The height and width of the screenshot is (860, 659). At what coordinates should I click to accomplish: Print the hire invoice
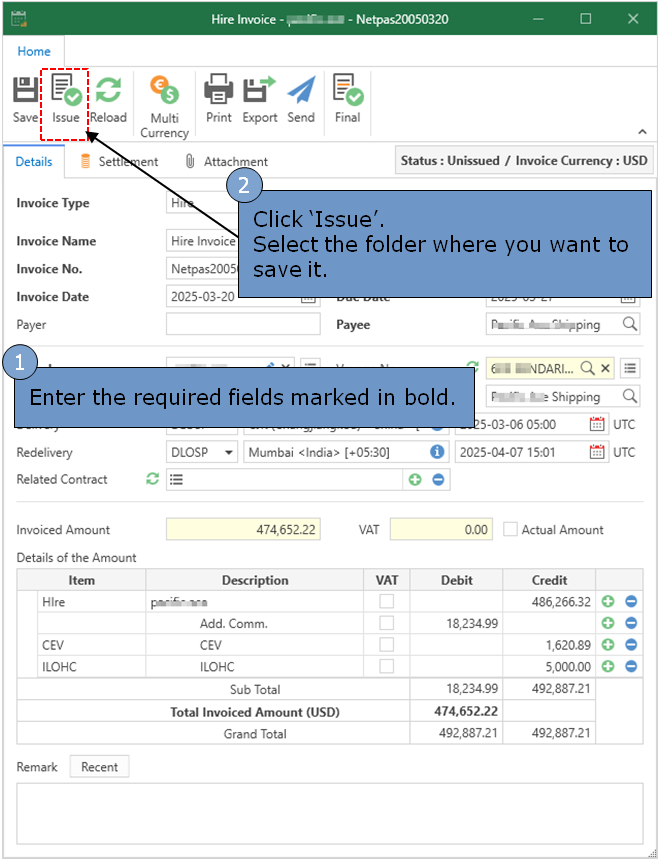click(218, 100)
